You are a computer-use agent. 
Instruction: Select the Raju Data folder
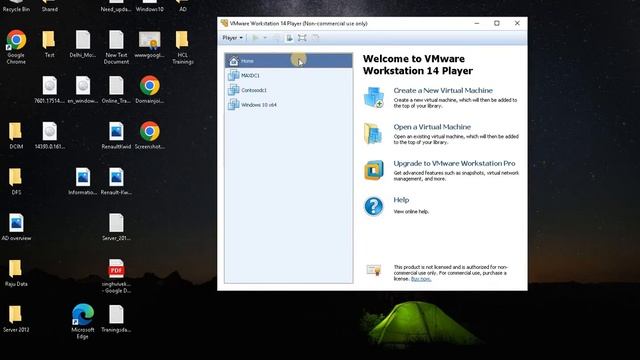tap(16, 272)
